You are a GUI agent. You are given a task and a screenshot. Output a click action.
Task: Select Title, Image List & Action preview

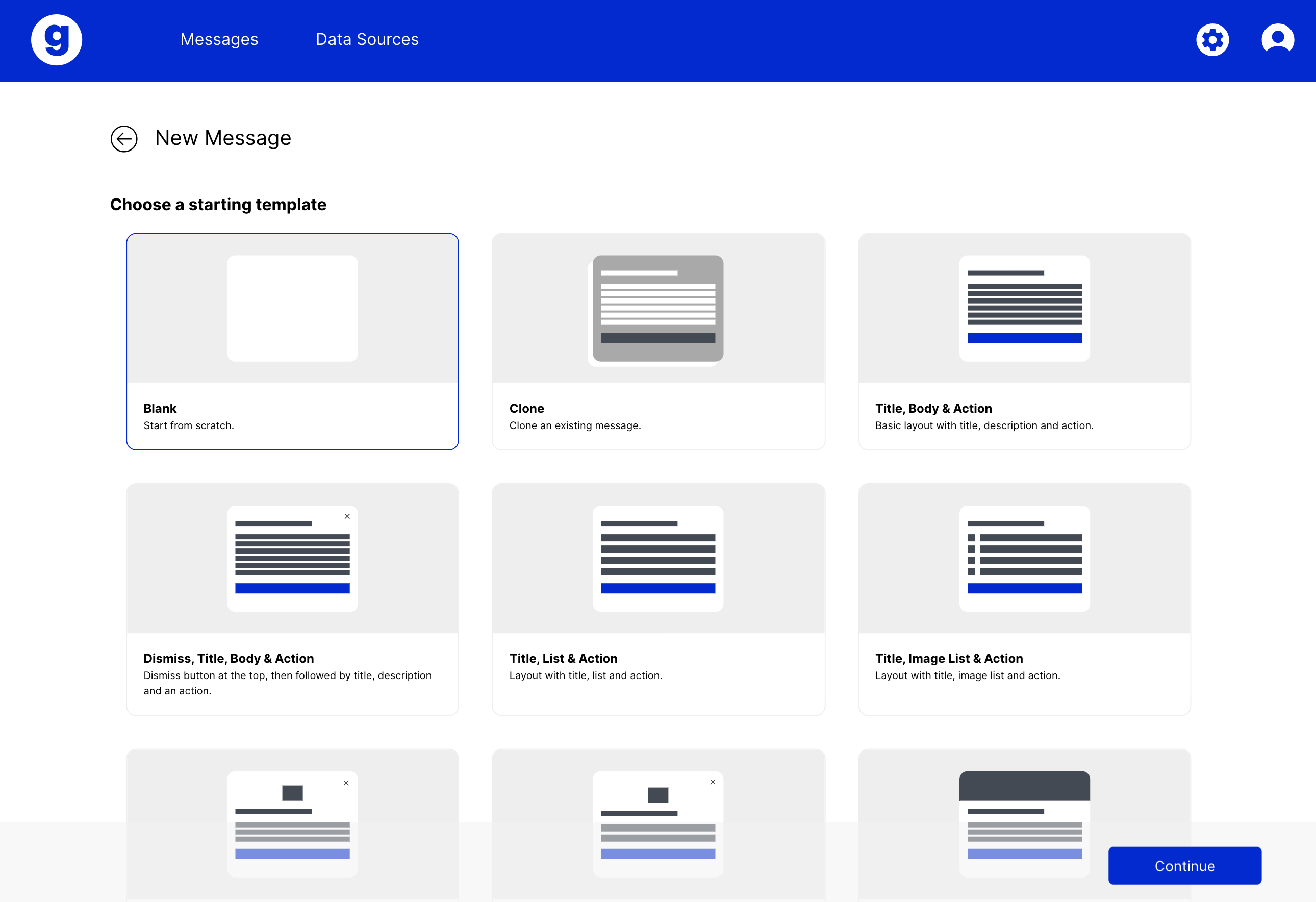[1024, 558]
